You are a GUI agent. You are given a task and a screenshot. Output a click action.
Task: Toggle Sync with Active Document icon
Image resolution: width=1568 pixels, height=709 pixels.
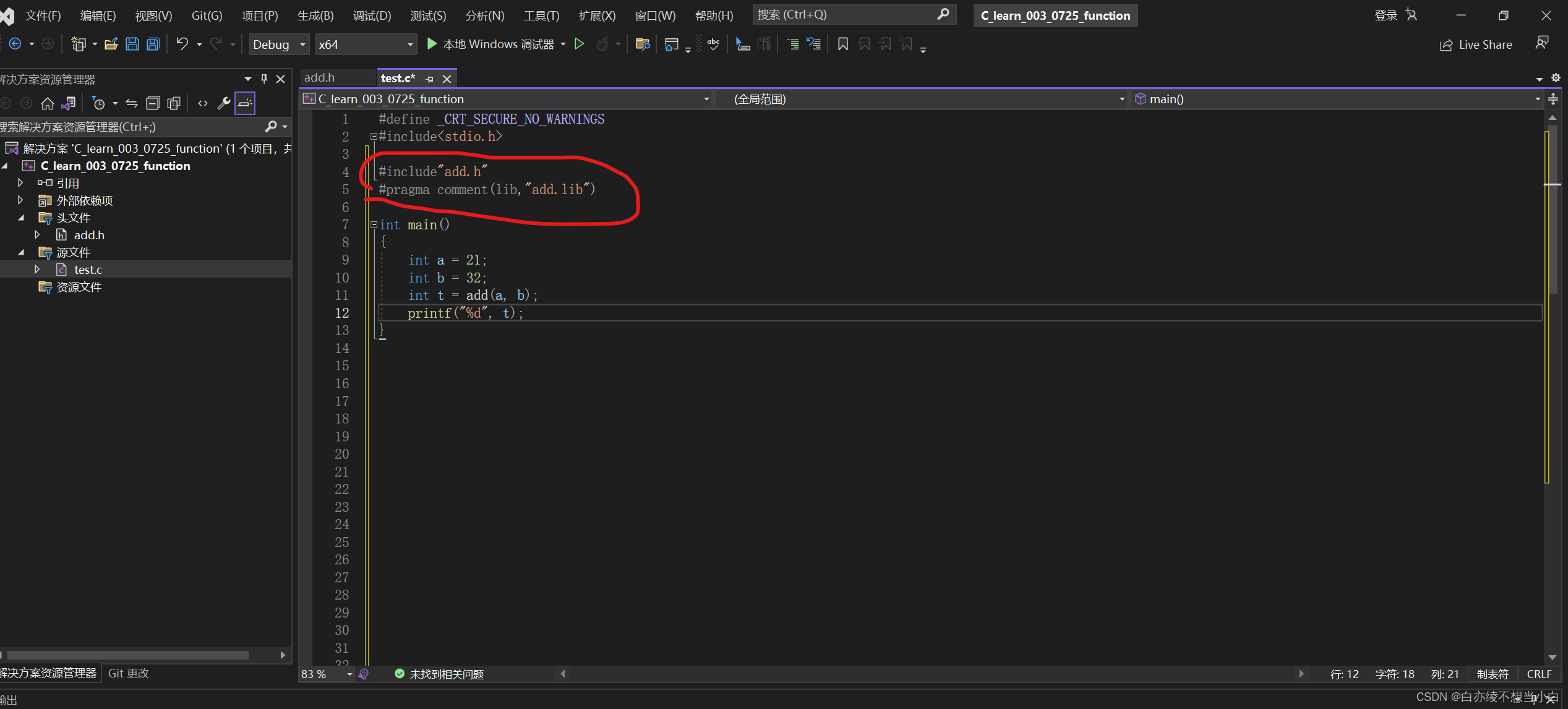tap(132, 103)
